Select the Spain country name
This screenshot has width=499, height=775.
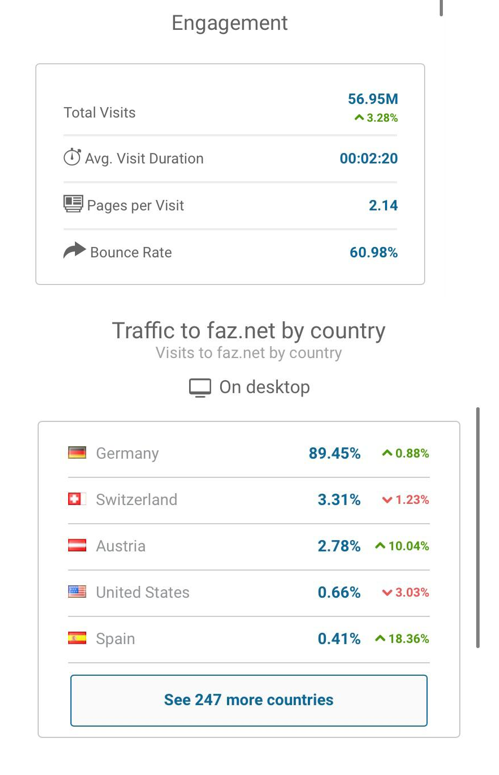[115, 639]
